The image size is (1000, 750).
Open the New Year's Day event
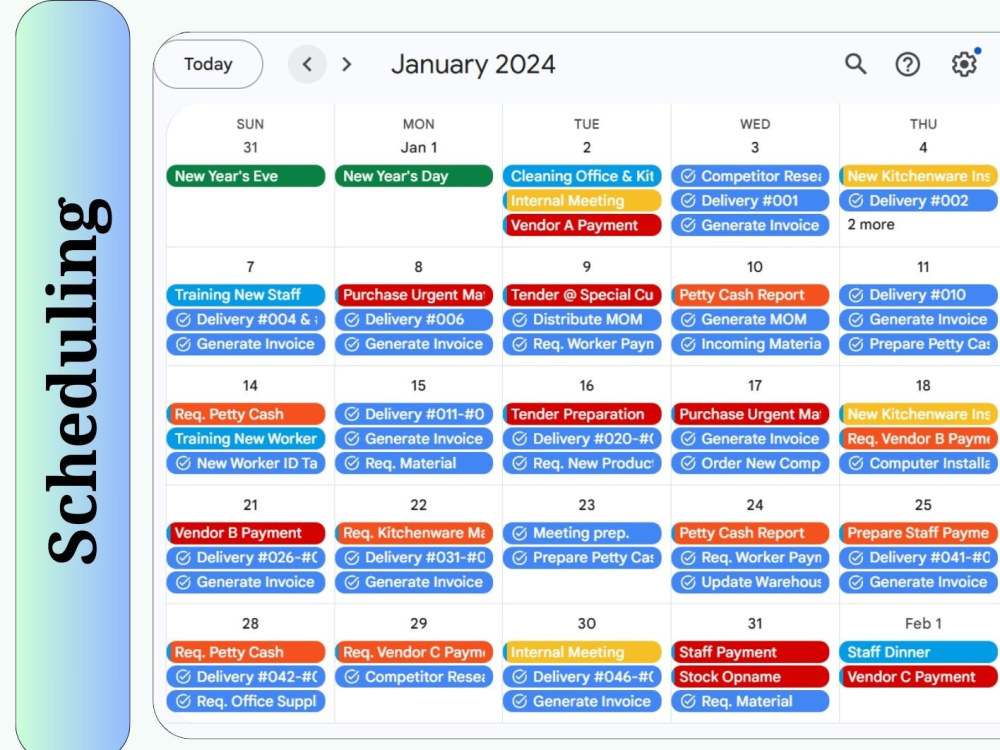point(414,176)
